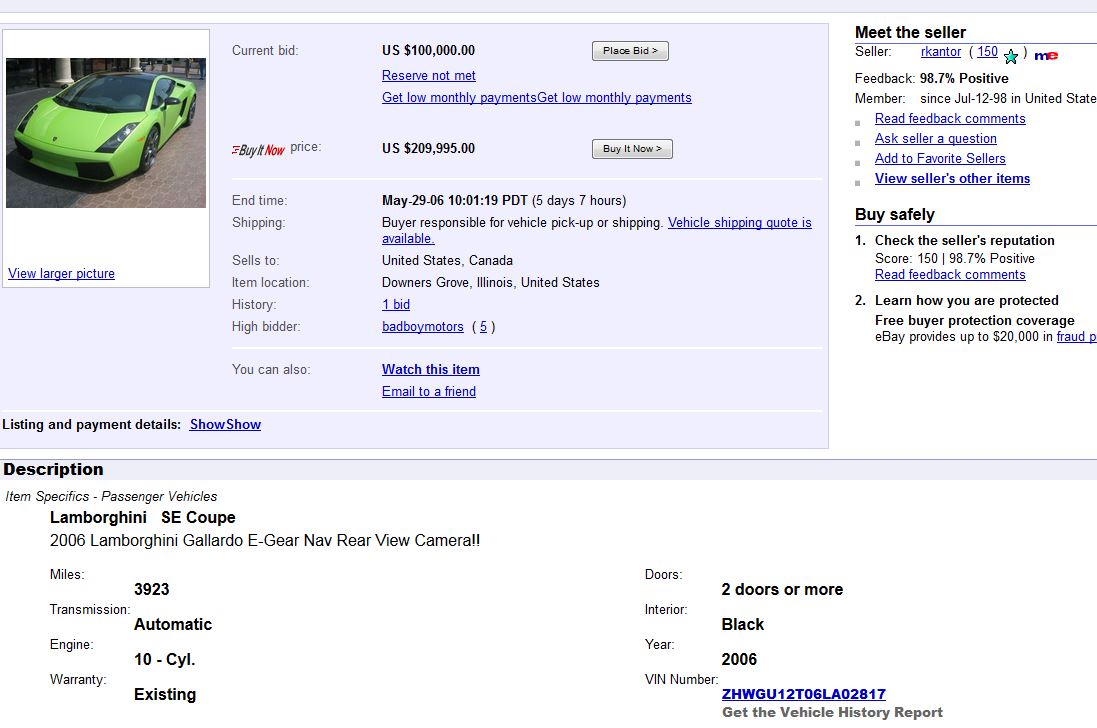Click View larger picture link

(62, 273)
